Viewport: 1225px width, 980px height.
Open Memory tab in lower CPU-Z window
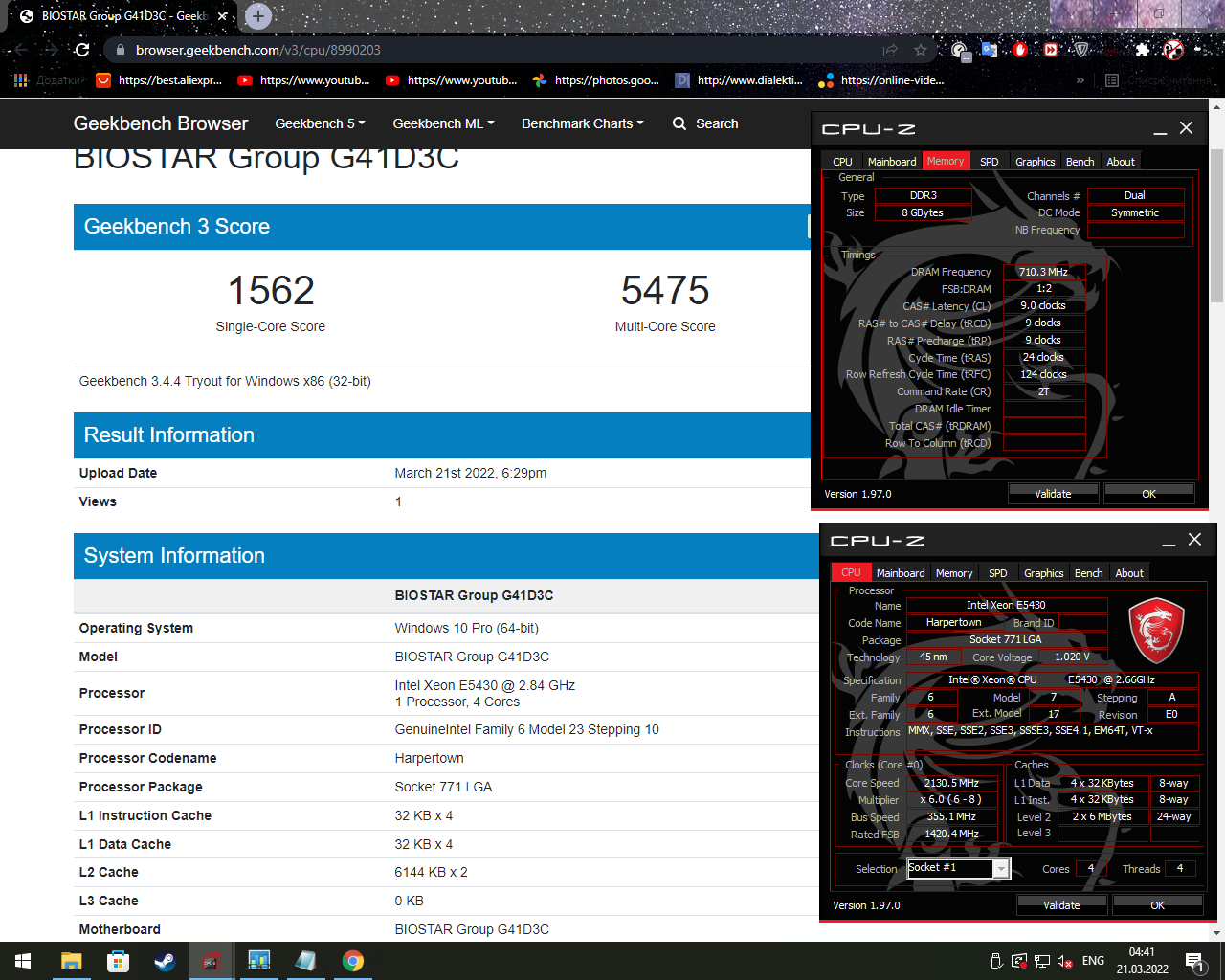tap(954, 573)
